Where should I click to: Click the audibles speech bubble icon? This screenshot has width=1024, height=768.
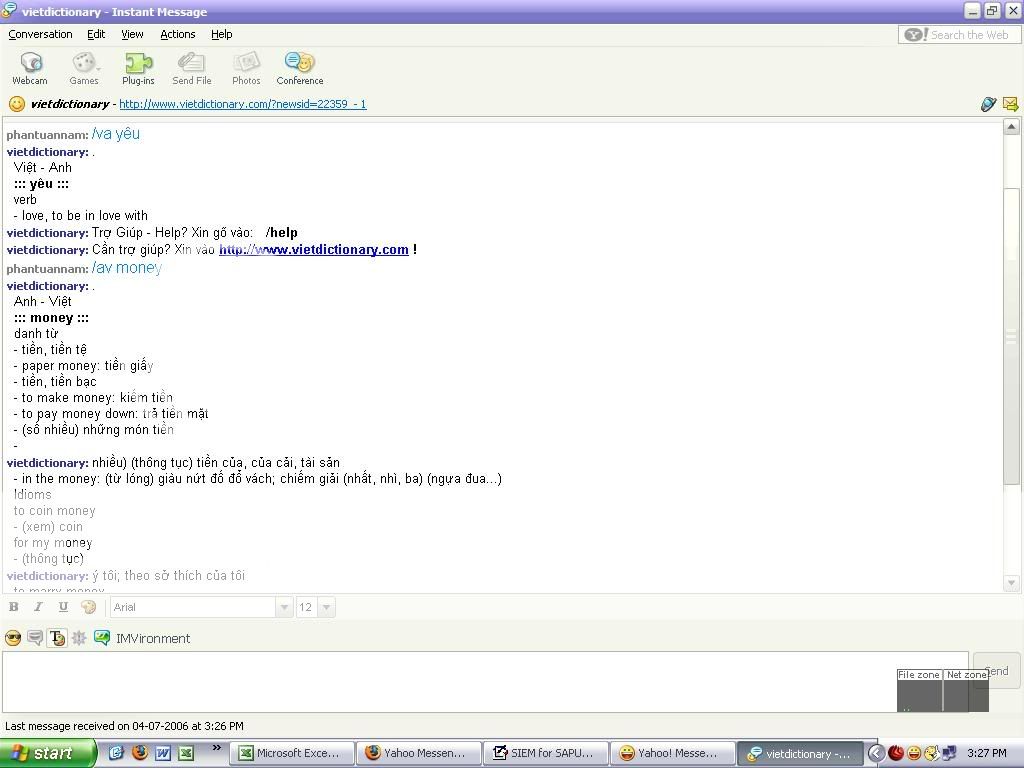[x=35, y=638]
